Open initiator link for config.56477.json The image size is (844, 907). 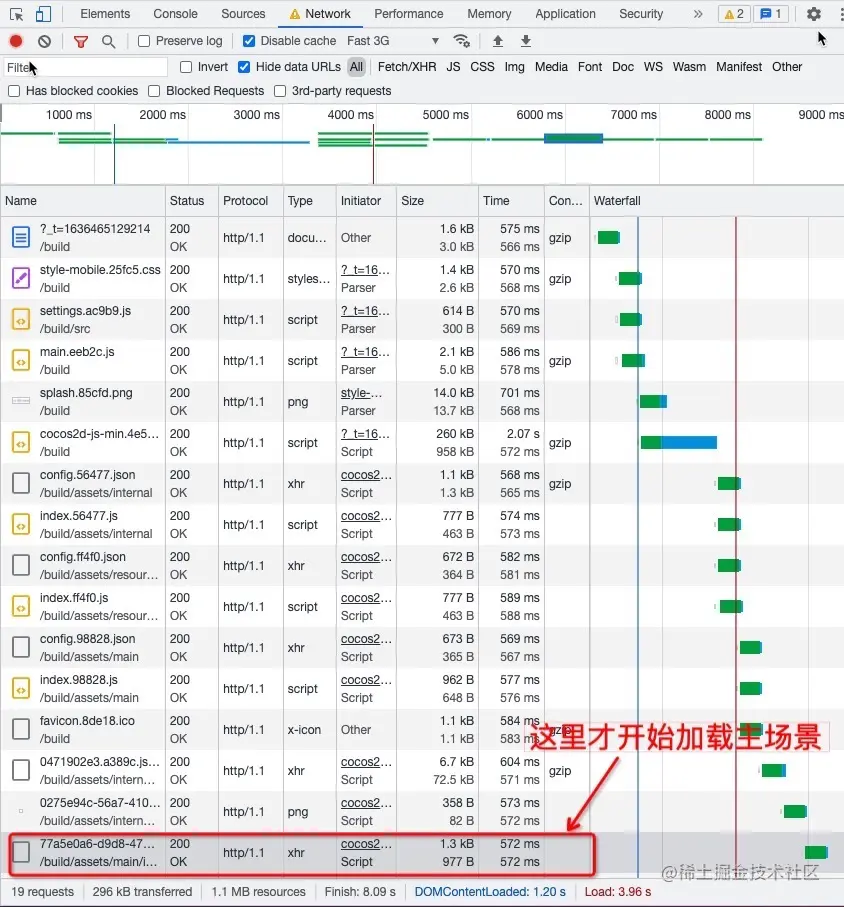(366, 475)
